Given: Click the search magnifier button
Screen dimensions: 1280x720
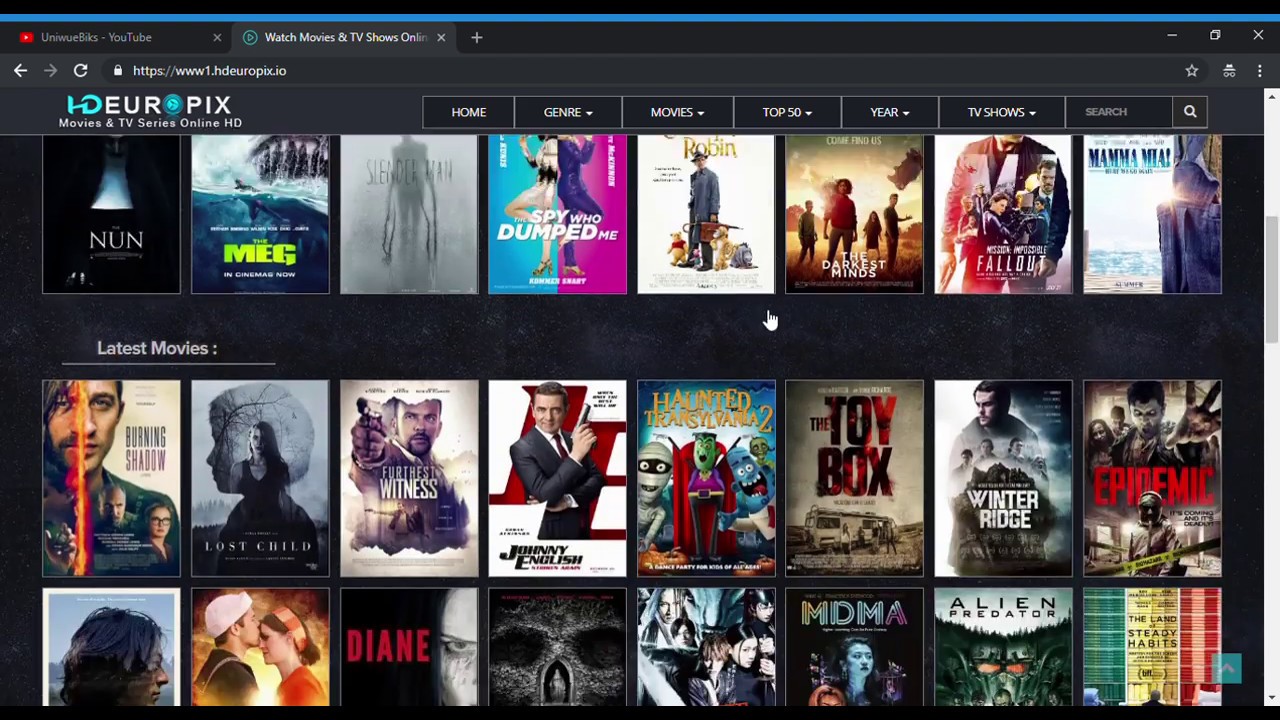Looking at the screenshot, I should pos(1190,112).
